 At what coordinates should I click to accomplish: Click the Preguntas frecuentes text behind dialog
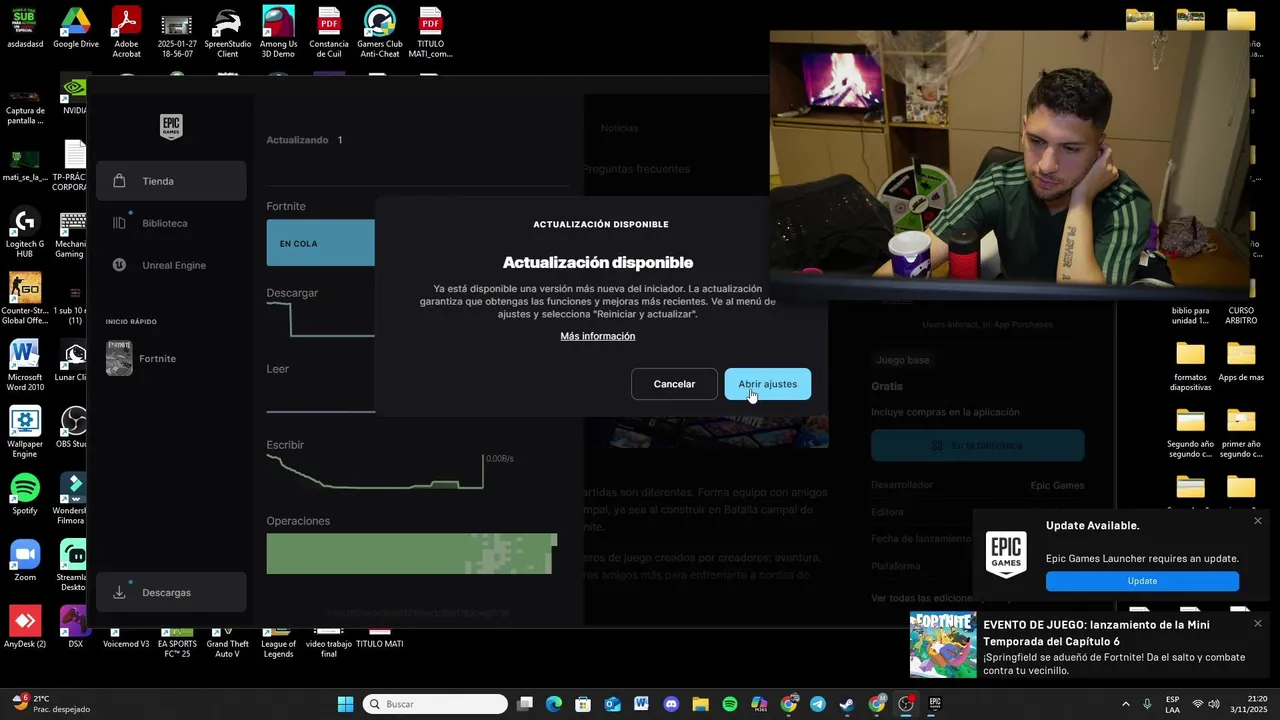click(x=636, y=169)
